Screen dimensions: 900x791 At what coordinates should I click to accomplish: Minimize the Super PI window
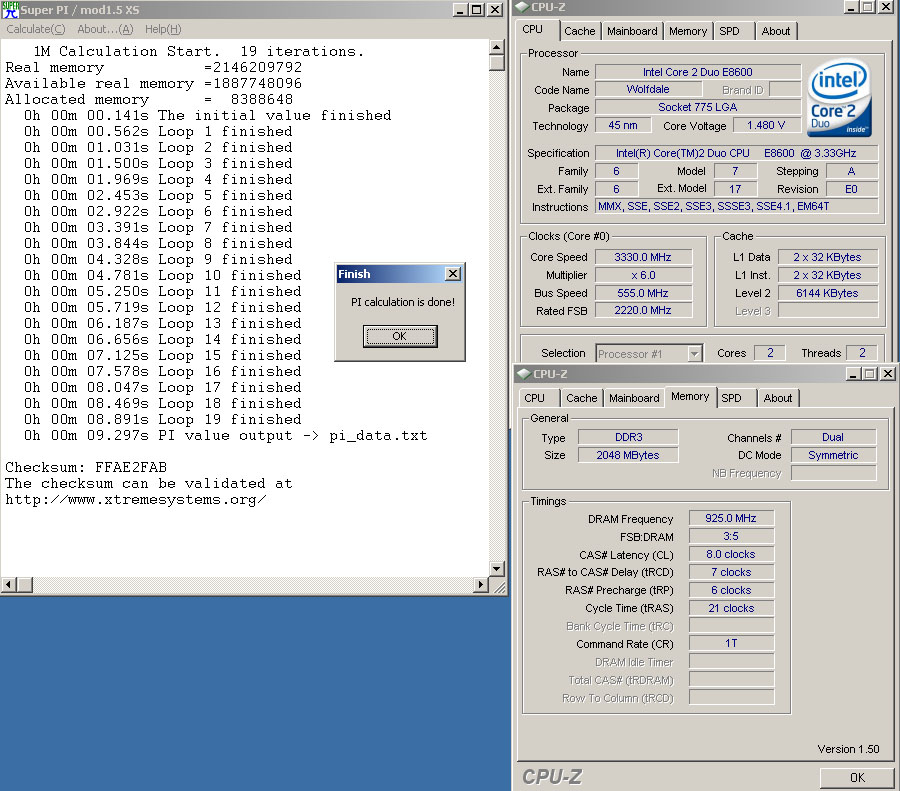(x=460, y=10)
